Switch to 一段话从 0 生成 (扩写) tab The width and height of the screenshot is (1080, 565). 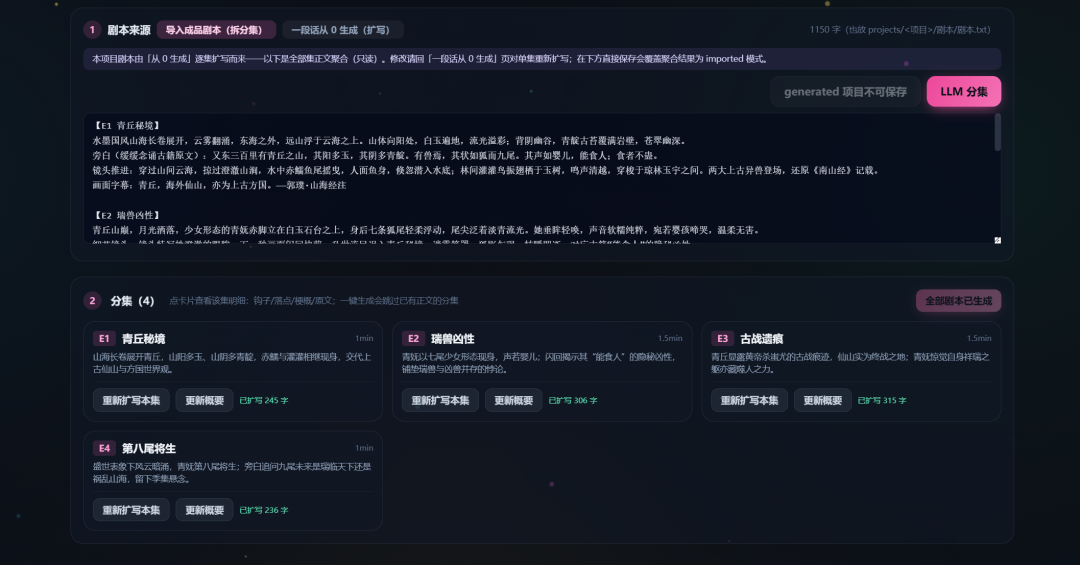(342, 30)
